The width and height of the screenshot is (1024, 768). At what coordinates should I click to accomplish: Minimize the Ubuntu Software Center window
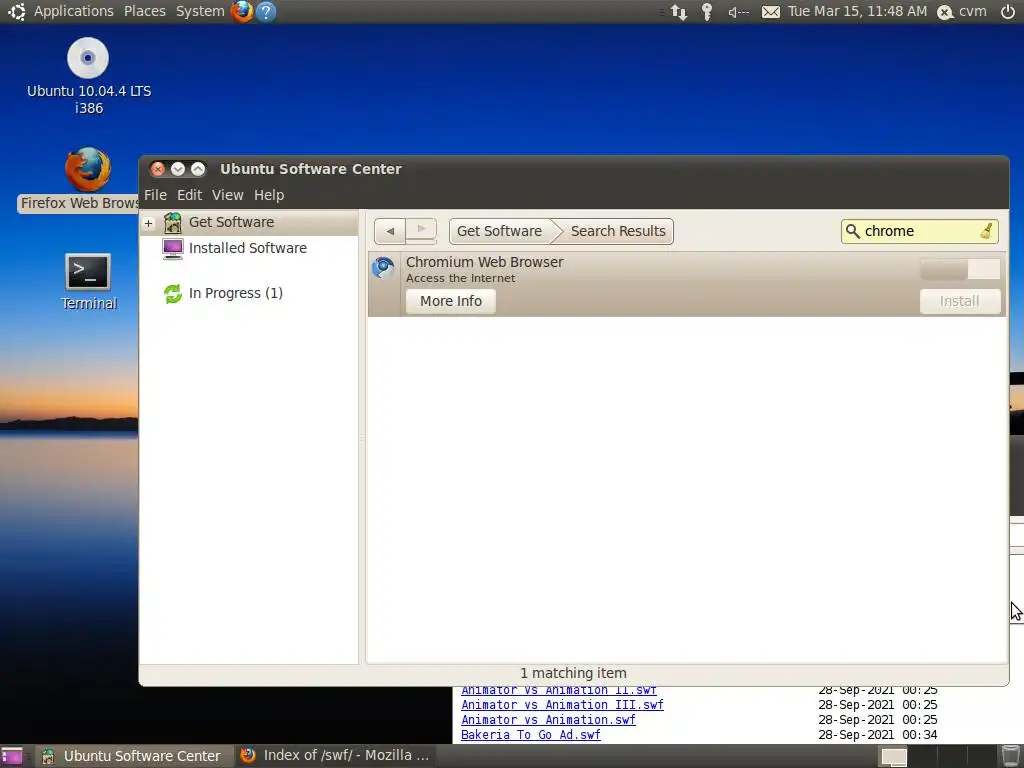coord(178,169)
